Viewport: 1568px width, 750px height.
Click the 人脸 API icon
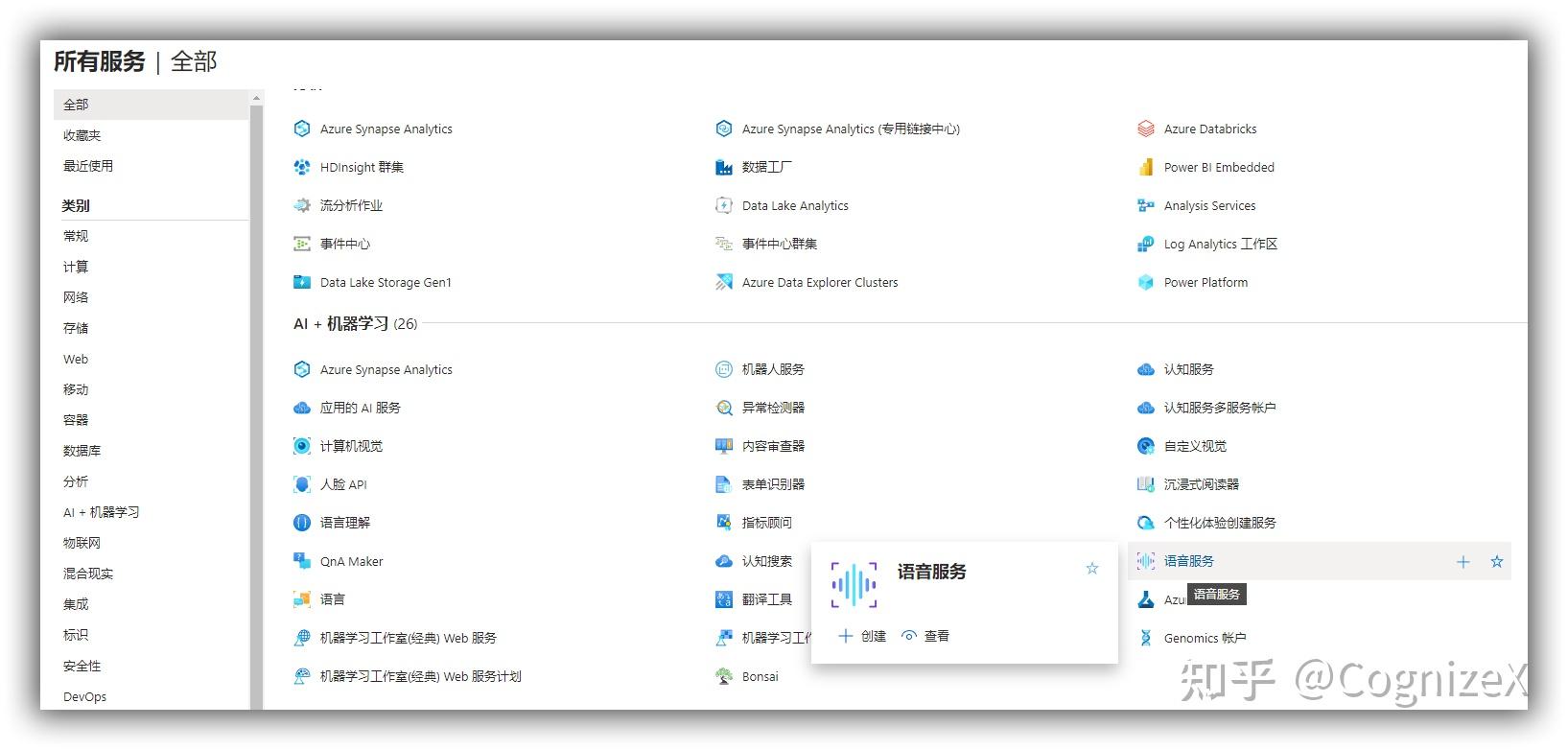[x=302, y=484]
